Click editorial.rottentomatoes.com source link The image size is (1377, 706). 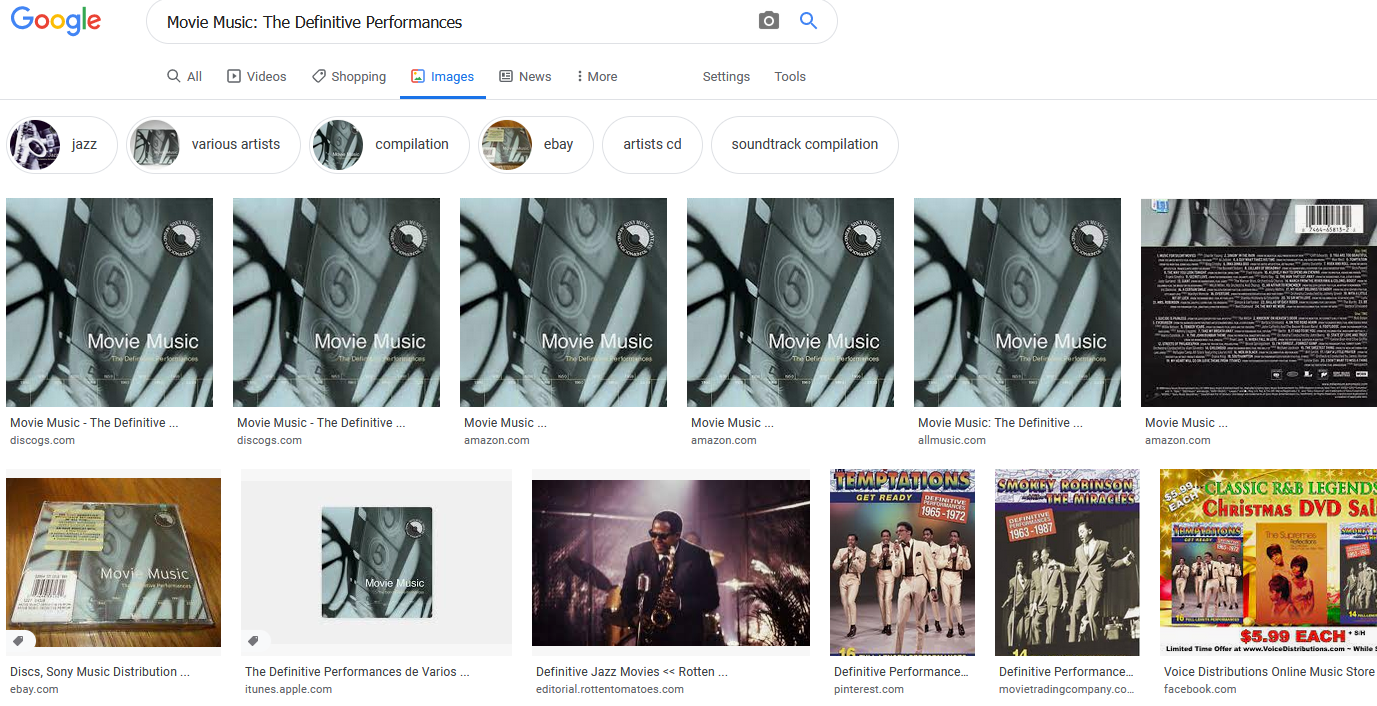tap(610, 689)
